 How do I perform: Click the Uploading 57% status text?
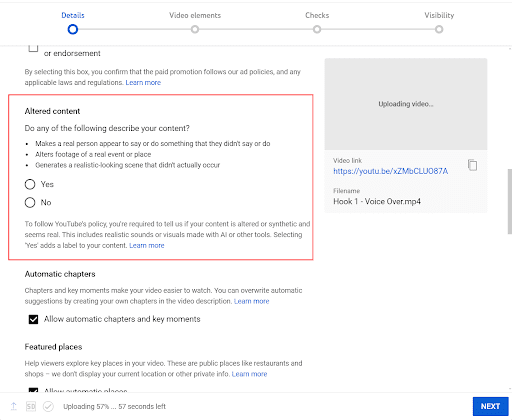point(114,406)
